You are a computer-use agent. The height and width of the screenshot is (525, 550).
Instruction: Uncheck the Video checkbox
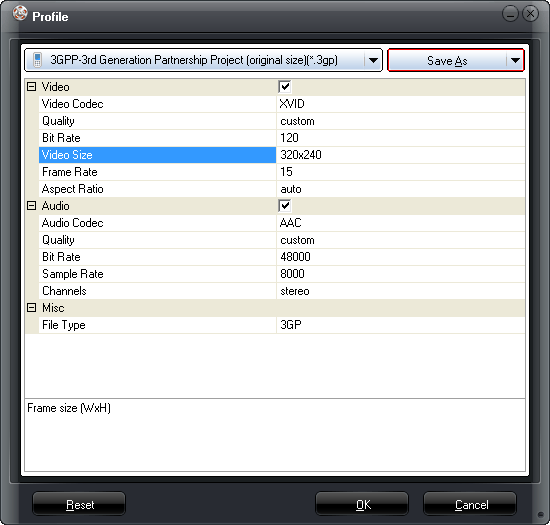click(x=284, y=87)
